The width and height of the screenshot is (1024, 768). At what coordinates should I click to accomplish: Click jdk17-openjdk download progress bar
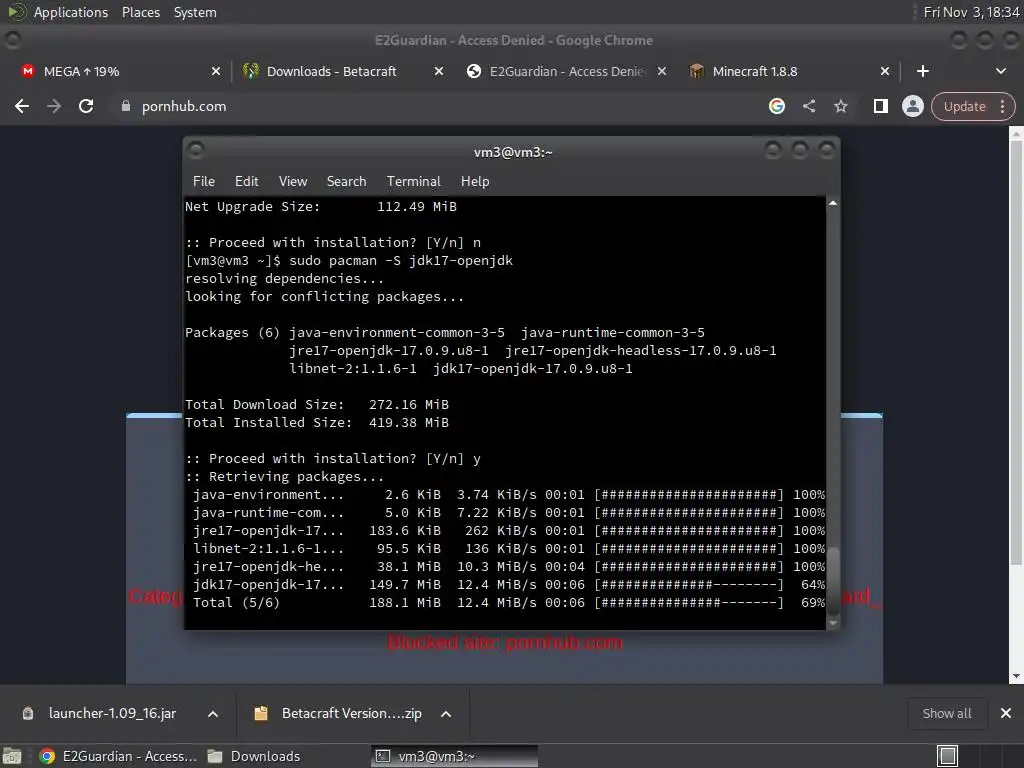point(689,584)
